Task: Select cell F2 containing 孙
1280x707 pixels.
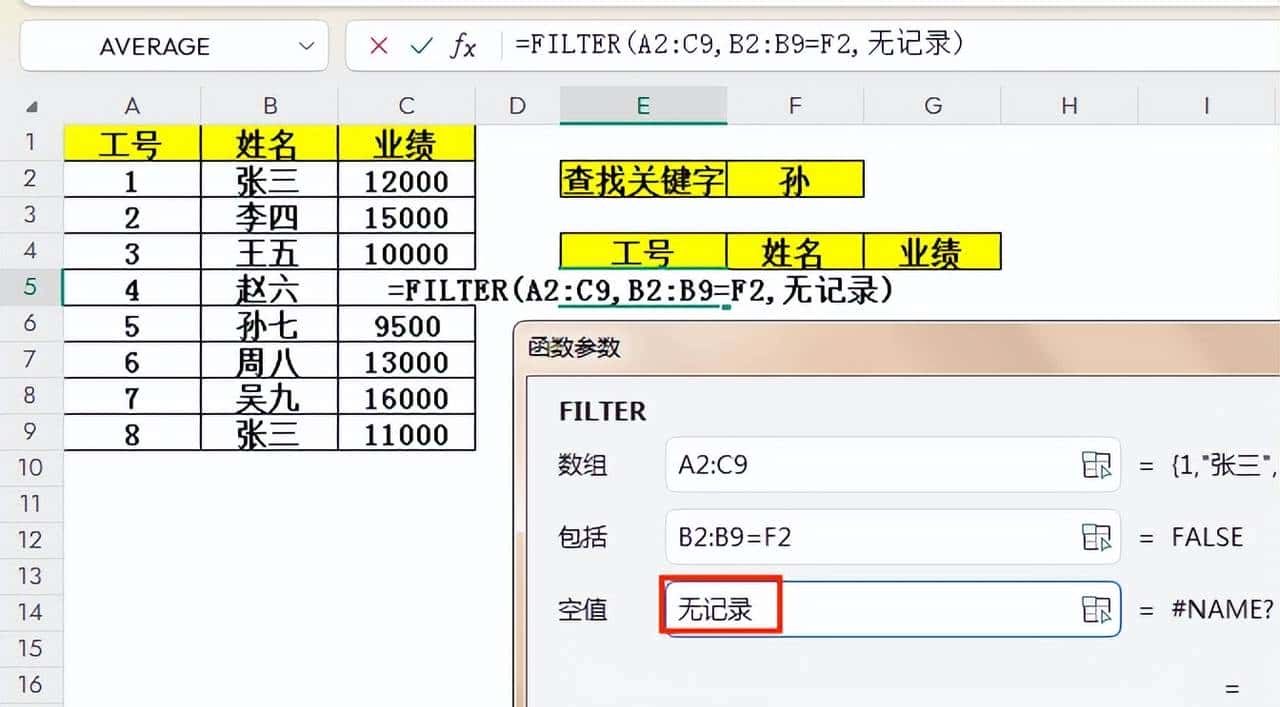Action: [794, 179]
